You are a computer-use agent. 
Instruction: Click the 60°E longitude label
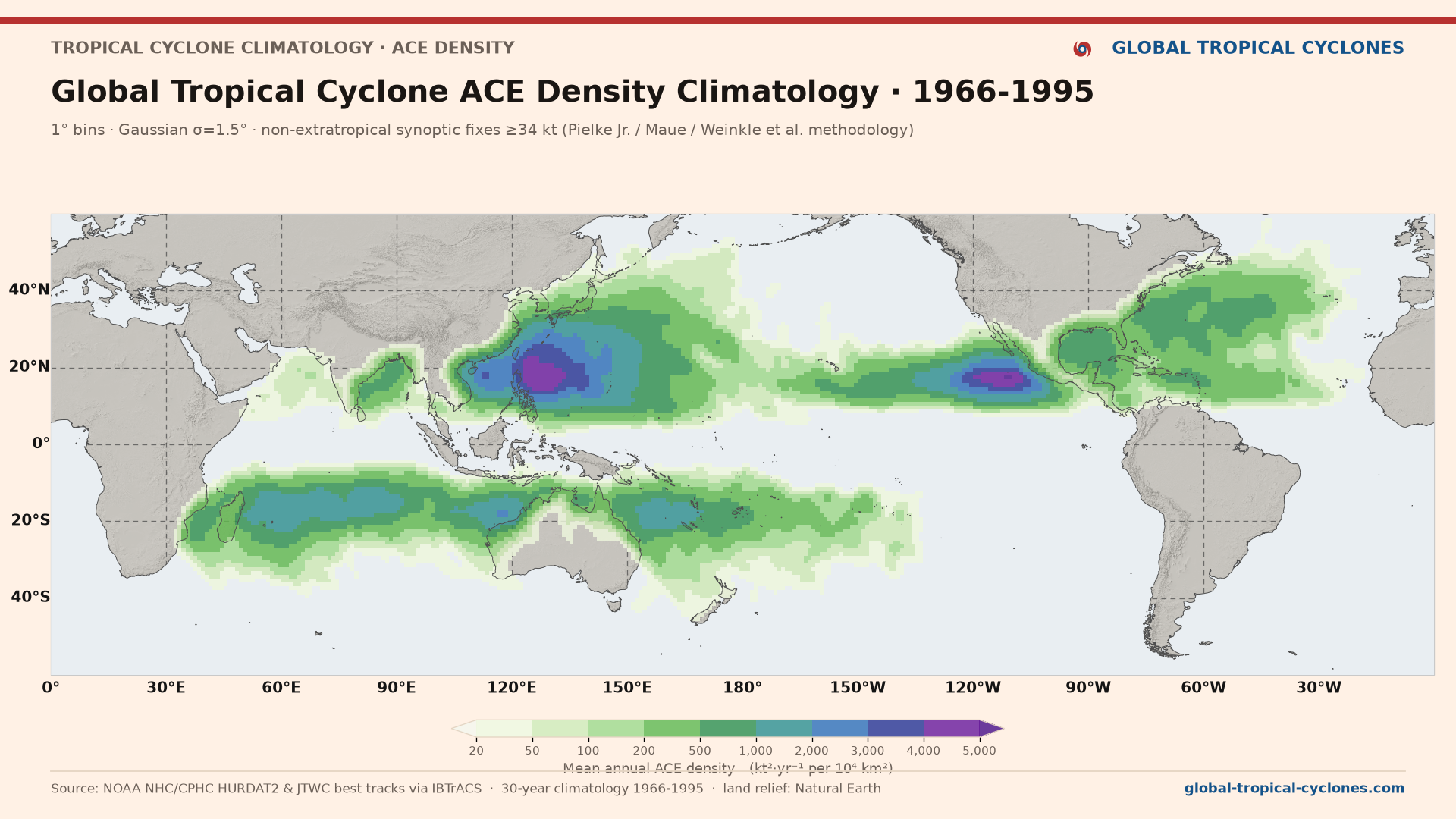pyautogui.click(x=281, y=688)
